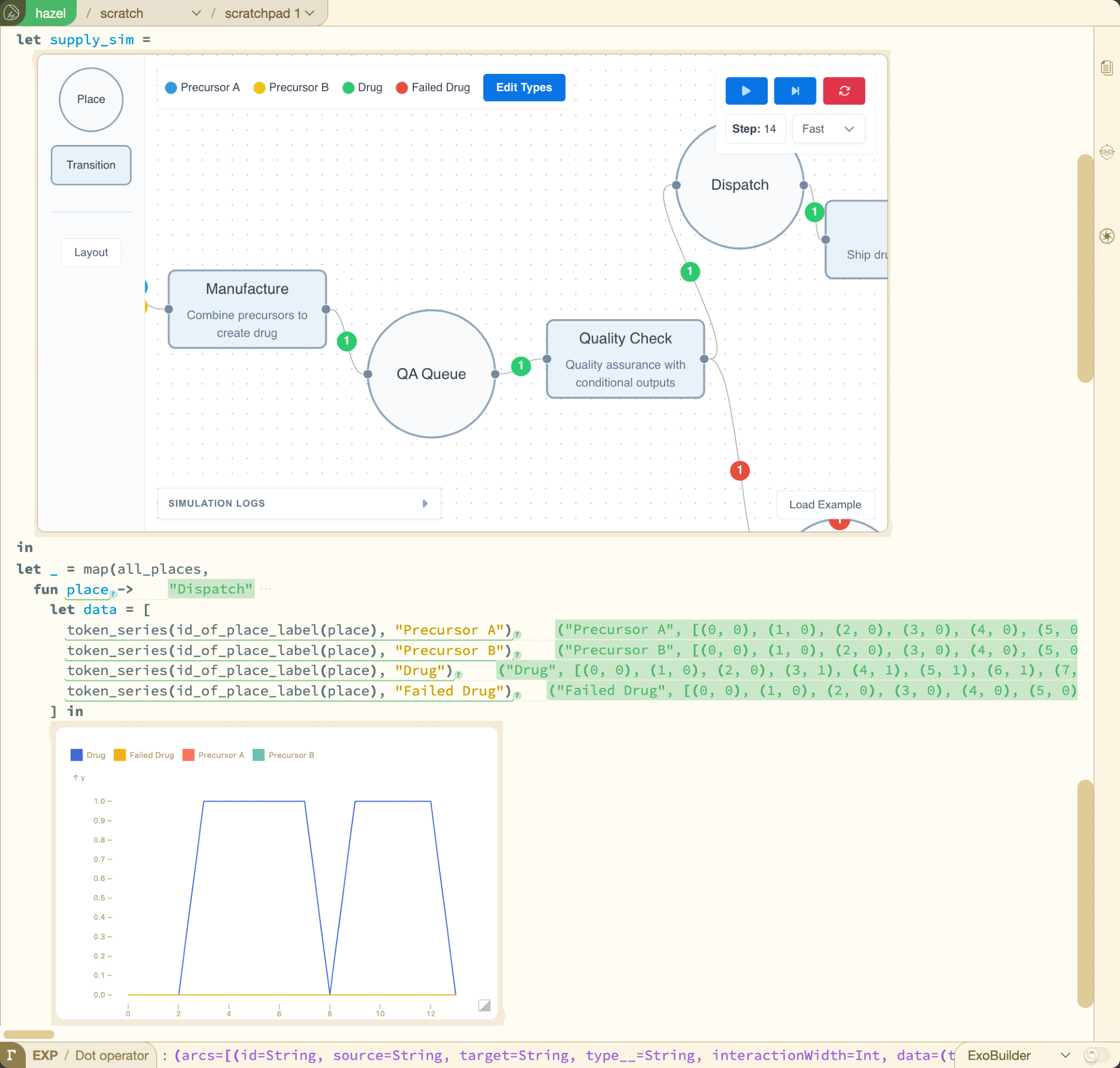This screenshot has width=1120, height=1068.
Task: Open the documents sidebar icon
Action: tap(1107, 68)
